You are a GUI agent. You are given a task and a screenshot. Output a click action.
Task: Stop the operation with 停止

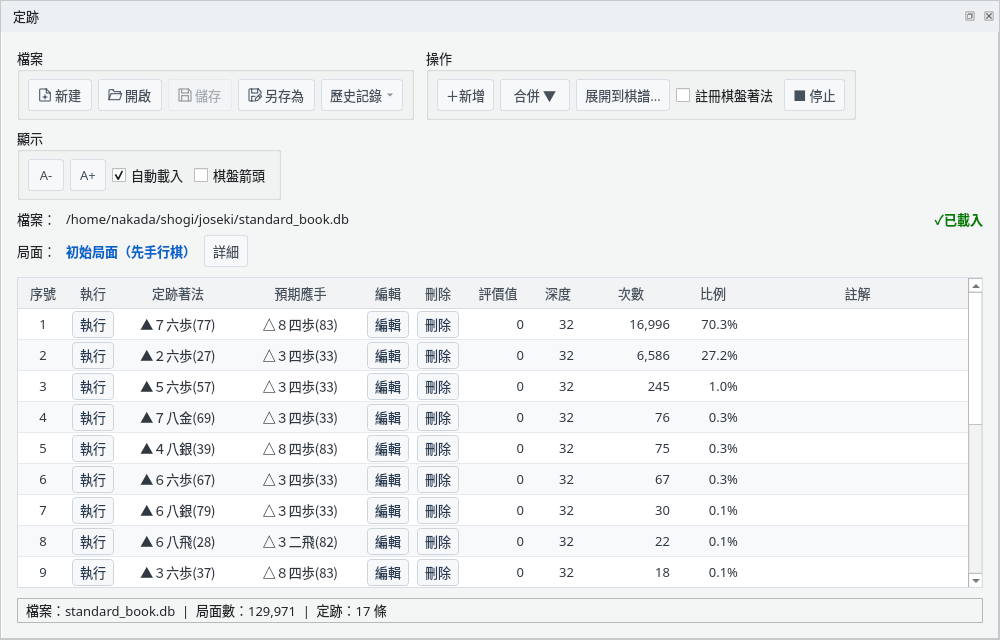[x=814, y=96]
